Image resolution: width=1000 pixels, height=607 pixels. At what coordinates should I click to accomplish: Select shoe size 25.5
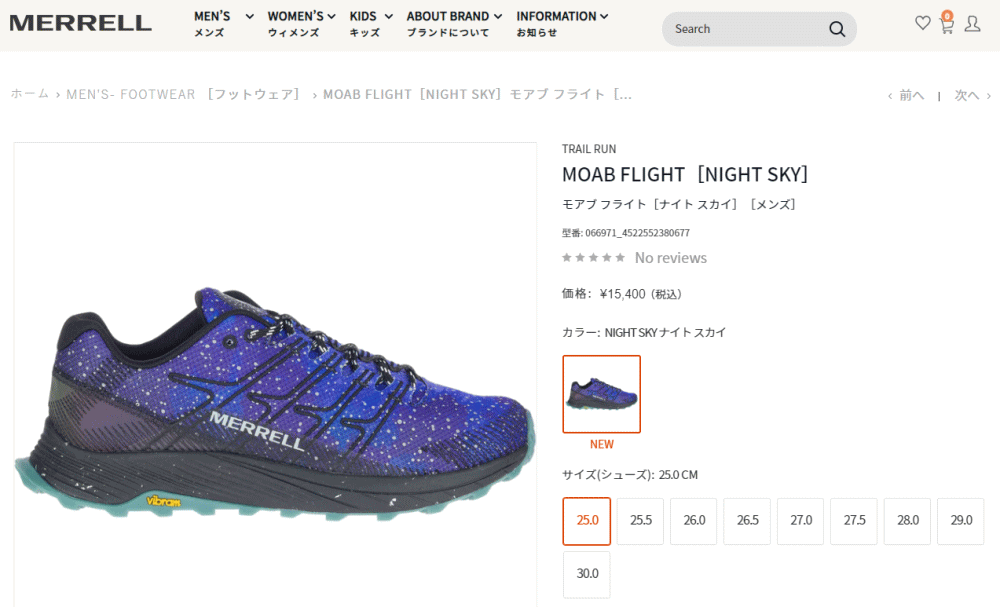(x=640, y=521)
